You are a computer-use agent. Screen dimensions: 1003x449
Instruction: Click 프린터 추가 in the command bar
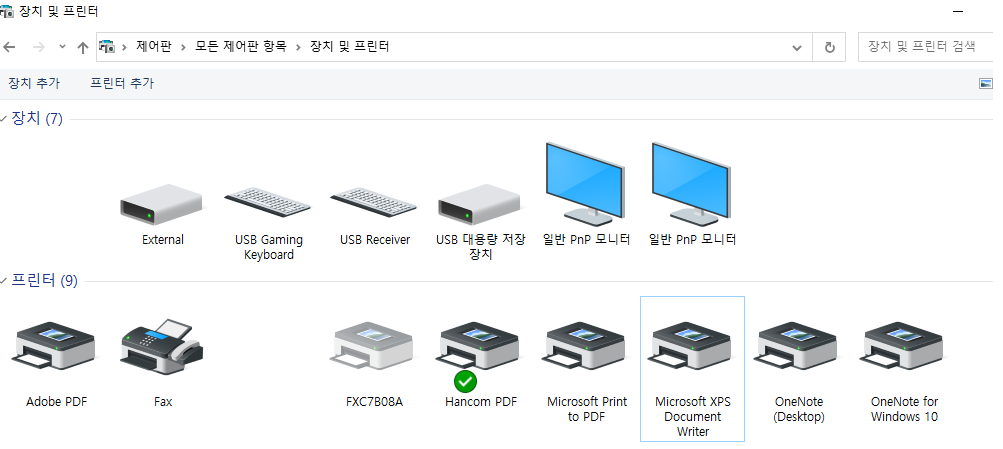[122, 83]
